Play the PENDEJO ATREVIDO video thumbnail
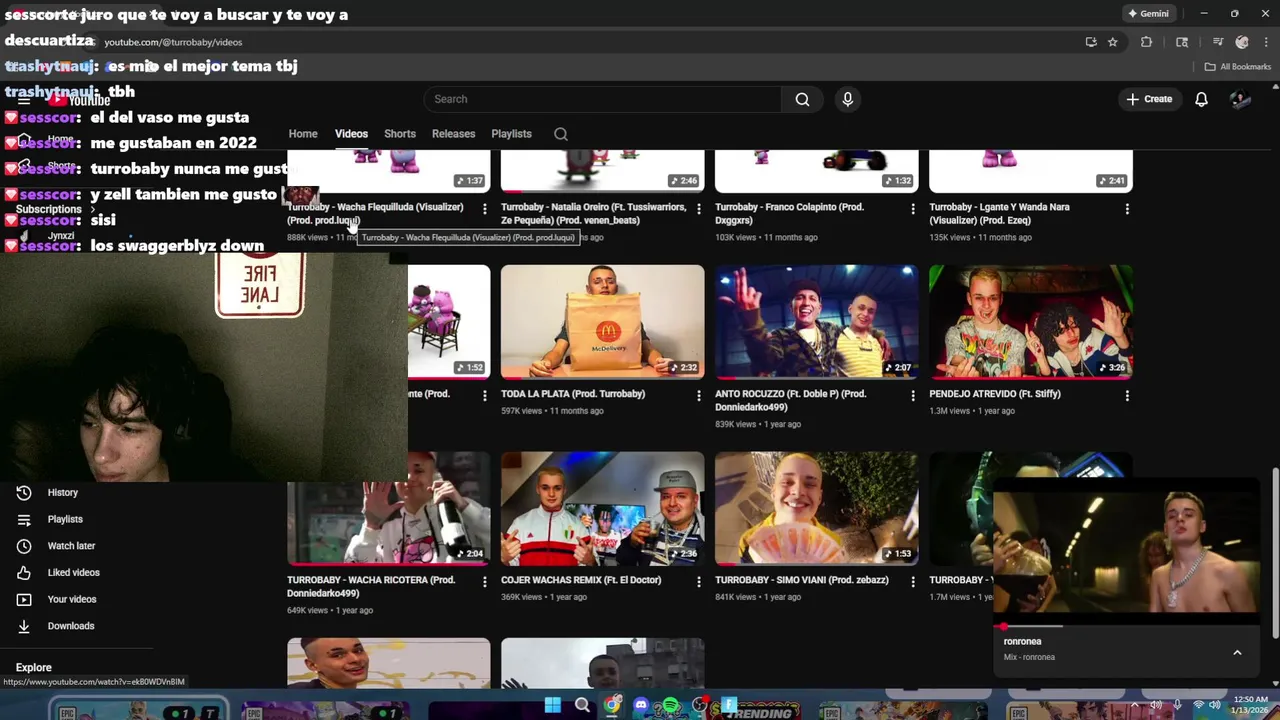 (1030, 322)
